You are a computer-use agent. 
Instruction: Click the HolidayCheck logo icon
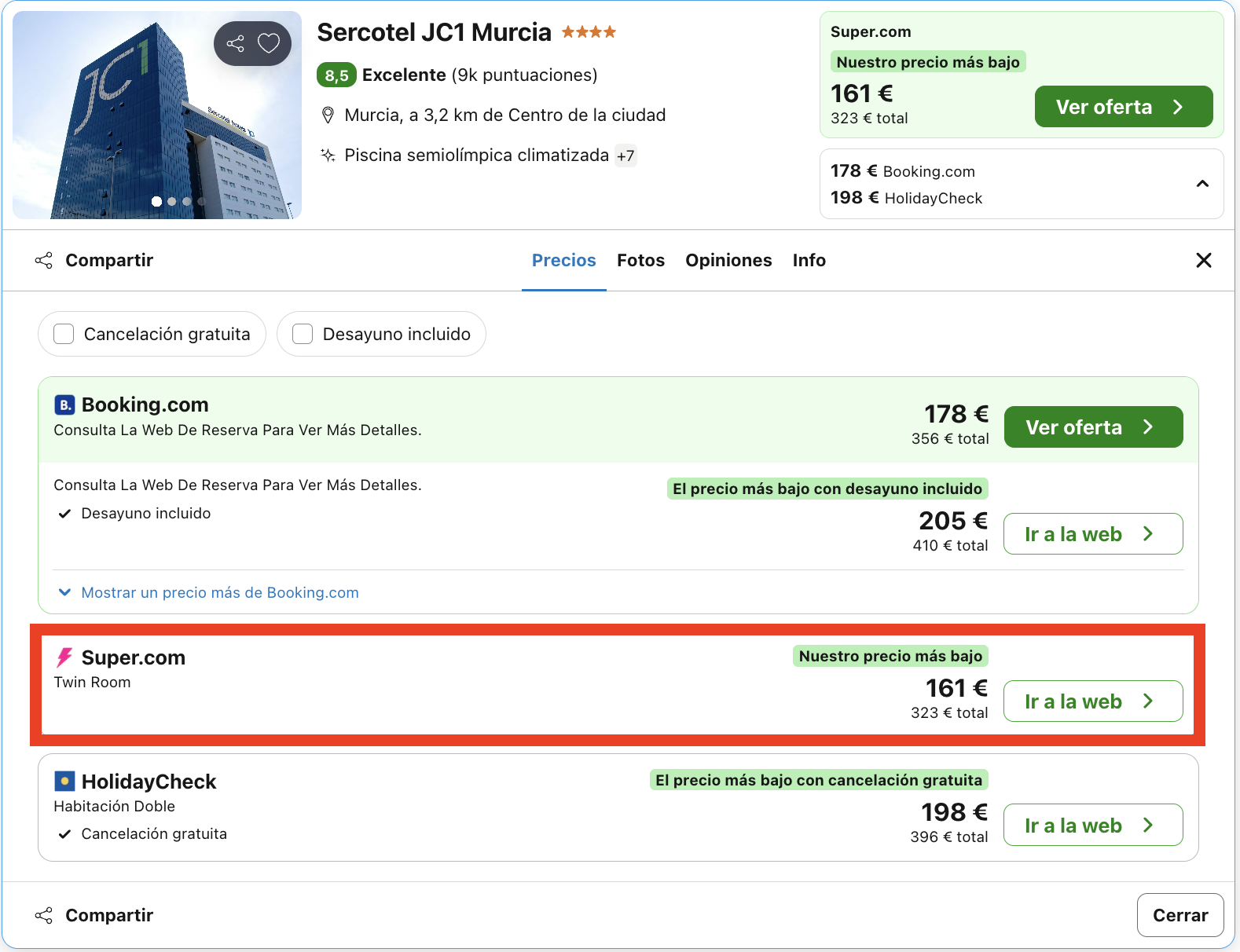(x=64, y=781)
